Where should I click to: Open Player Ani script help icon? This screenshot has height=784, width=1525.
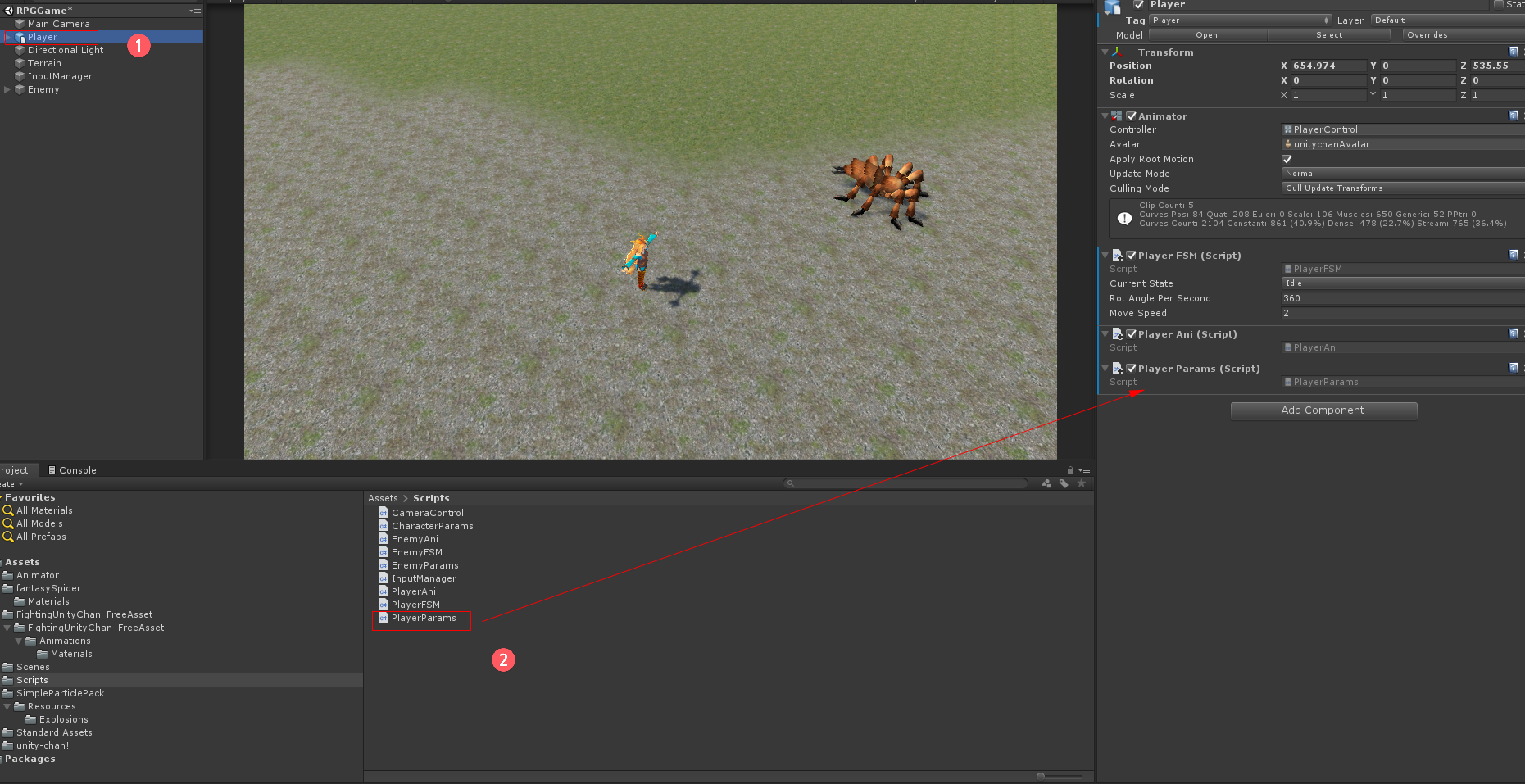[x=1513, y=333]
